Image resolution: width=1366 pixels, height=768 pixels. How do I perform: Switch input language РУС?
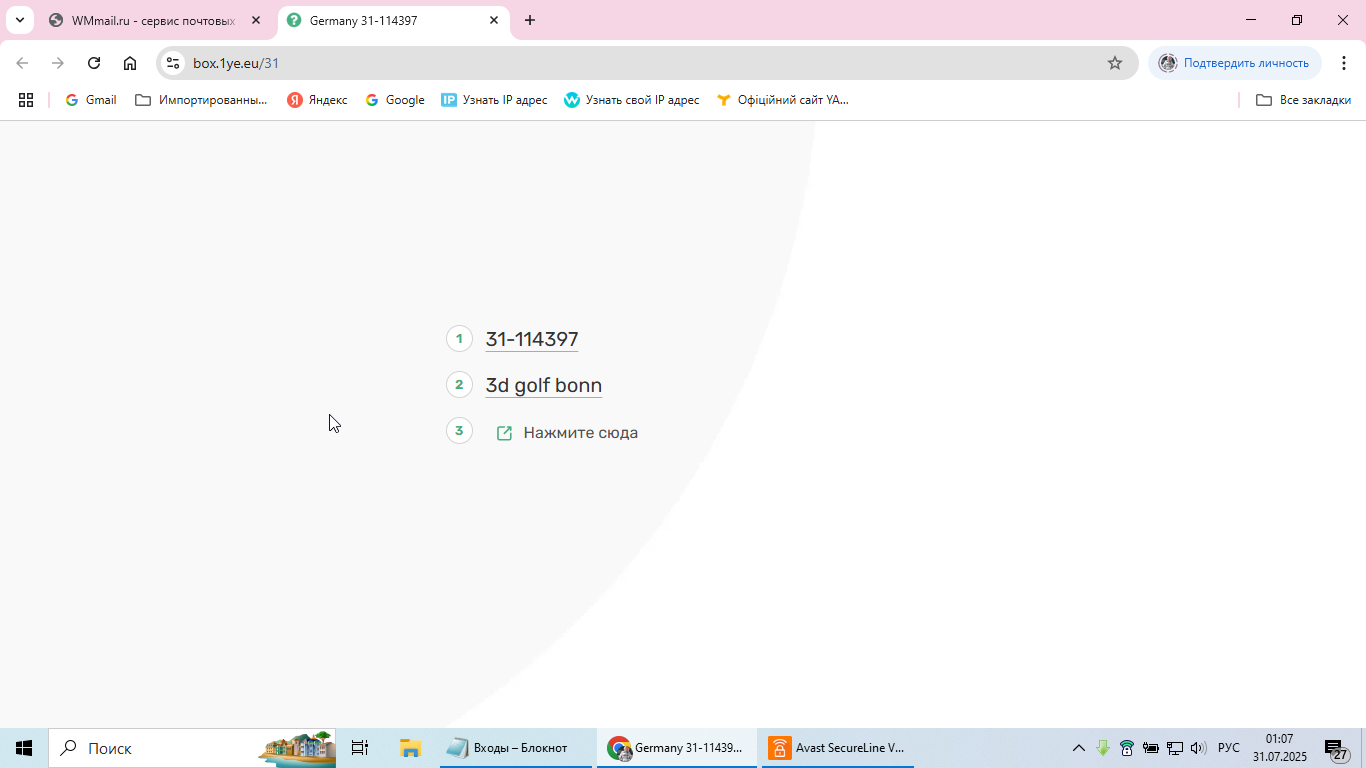click(x=1229, y=748)
